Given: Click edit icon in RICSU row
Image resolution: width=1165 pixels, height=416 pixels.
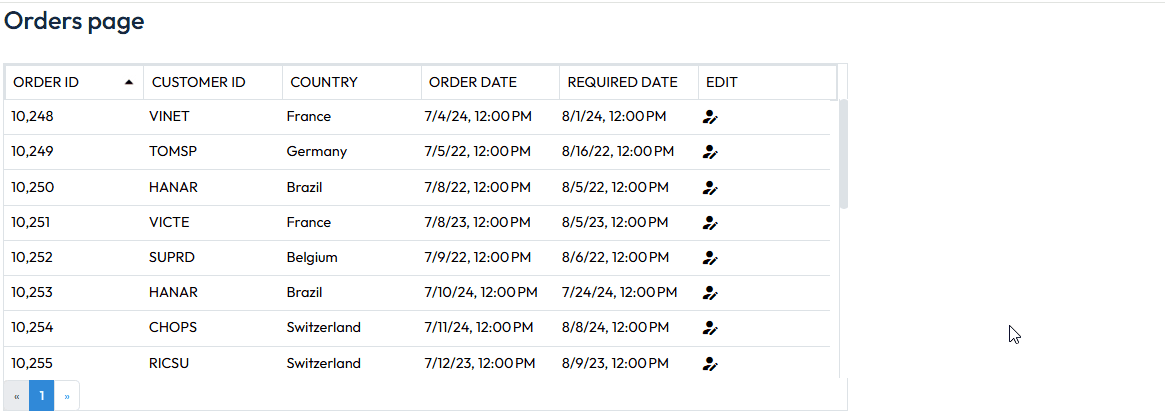Looking at the screenshot, I should pyautogui.click(x=710, y=364).
